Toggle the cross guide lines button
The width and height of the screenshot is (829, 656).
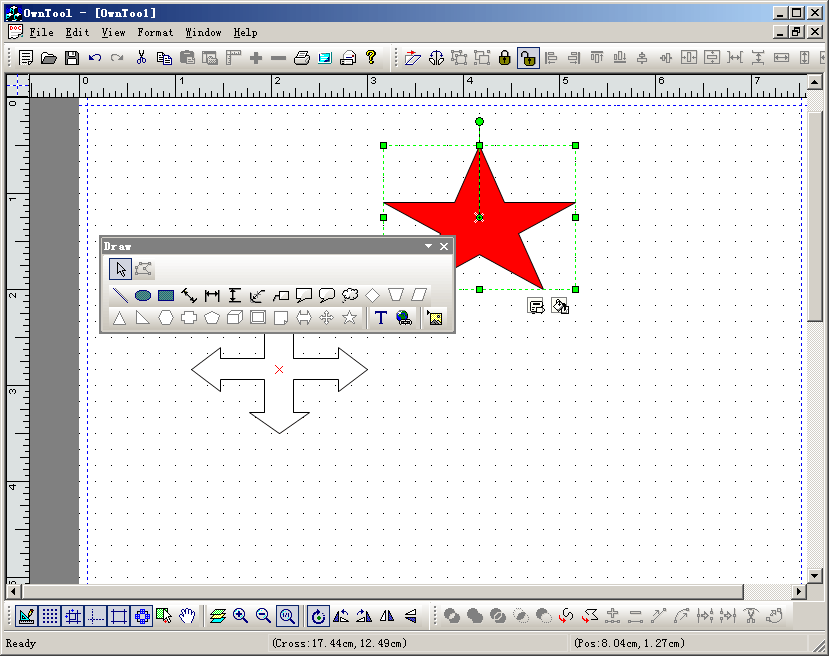pyautogui.click(x=96, y=616)
